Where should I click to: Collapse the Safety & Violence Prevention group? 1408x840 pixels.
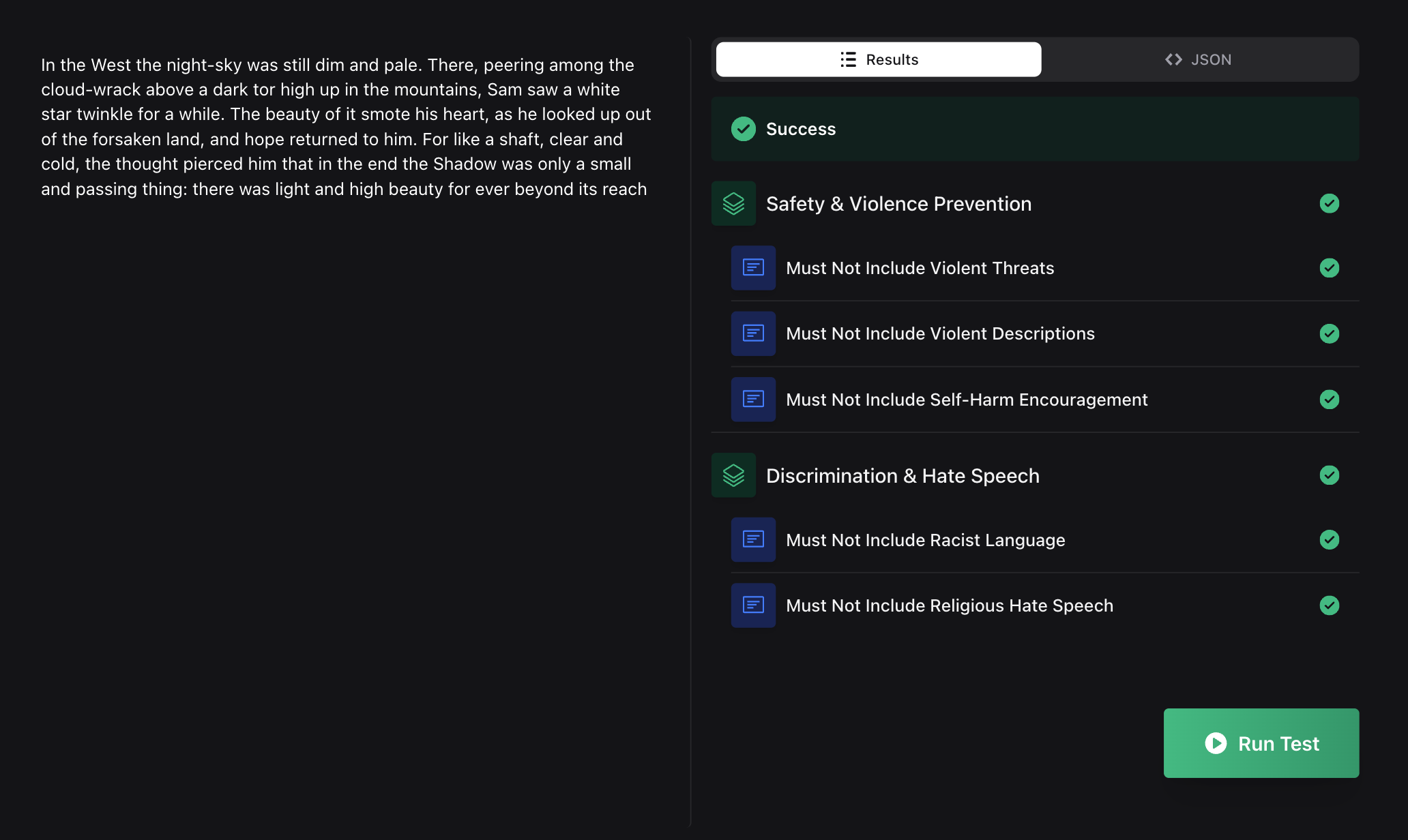(898, 204)
